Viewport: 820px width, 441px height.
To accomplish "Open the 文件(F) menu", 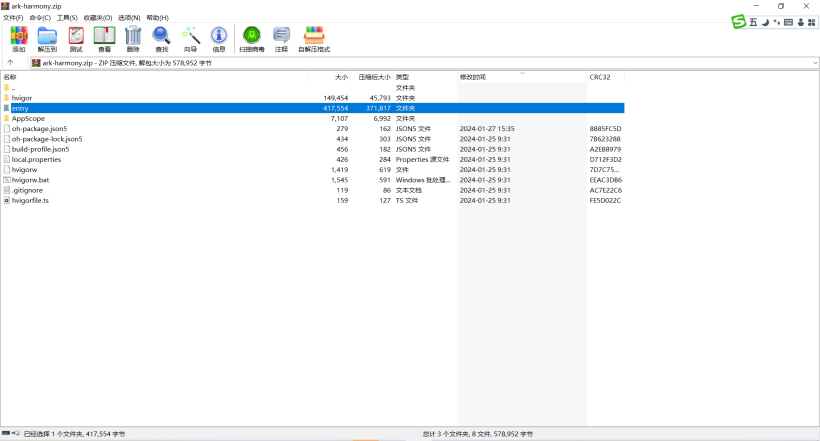I will (x=13, y=18).
